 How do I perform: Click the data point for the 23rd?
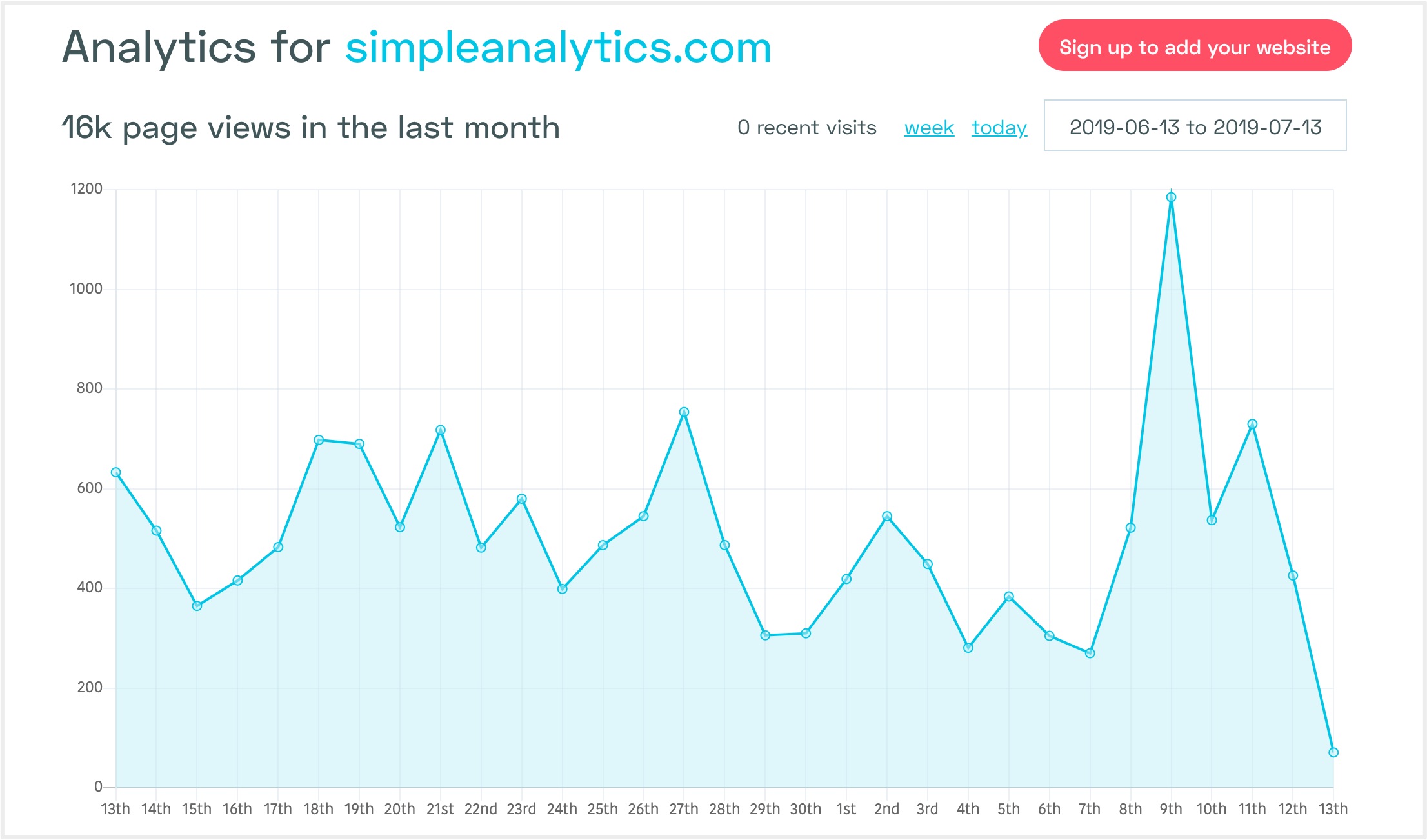[x=522, y=499]
